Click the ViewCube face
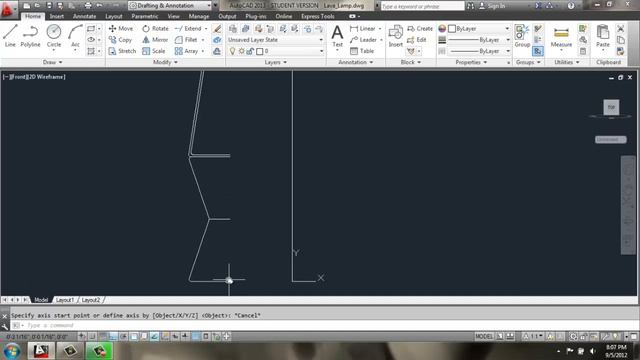640x360 pixels. [x=611, y=107]
